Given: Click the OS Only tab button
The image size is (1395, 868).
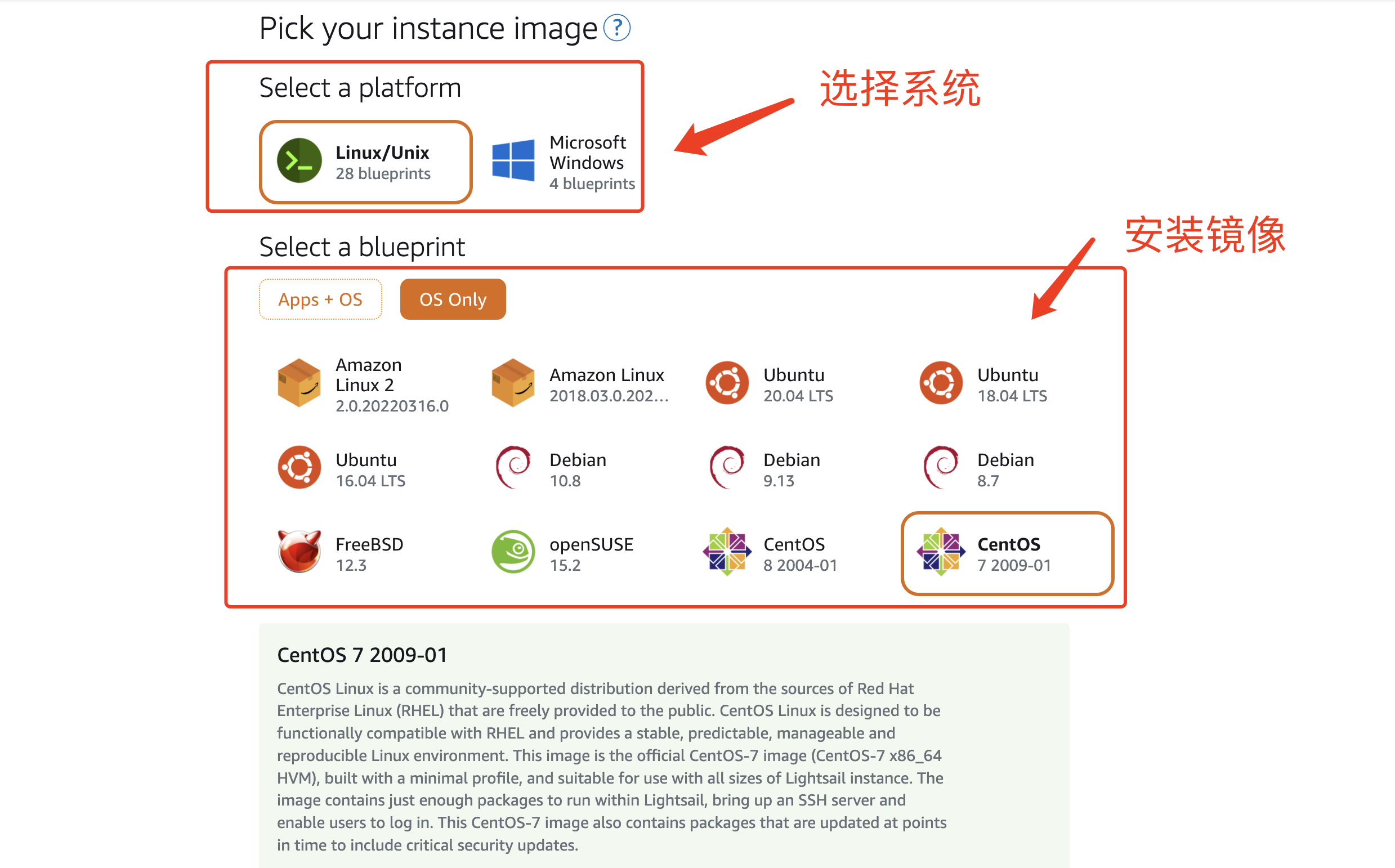Looking at the screenshot, I should tap(454, 298).
